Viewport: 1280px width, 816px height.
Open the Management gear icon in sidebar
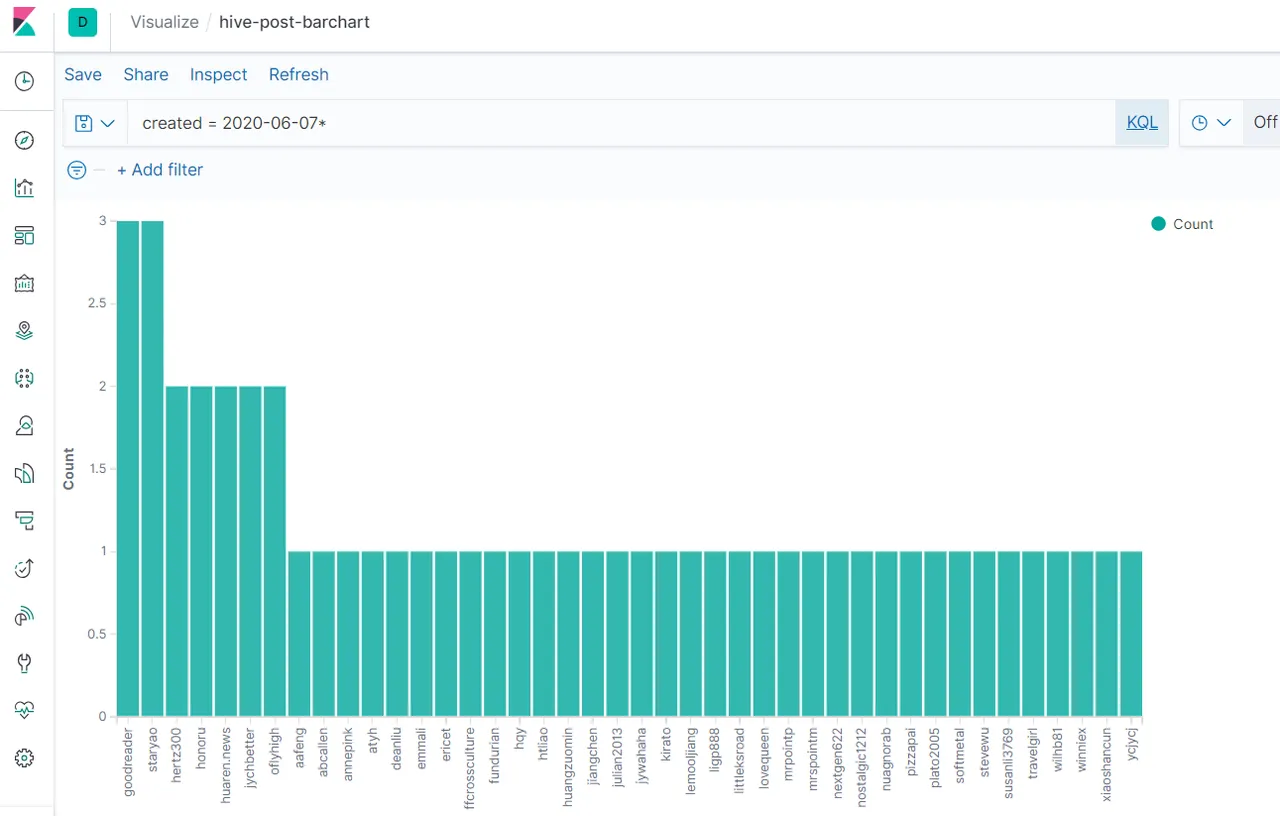tap(25, 759)
